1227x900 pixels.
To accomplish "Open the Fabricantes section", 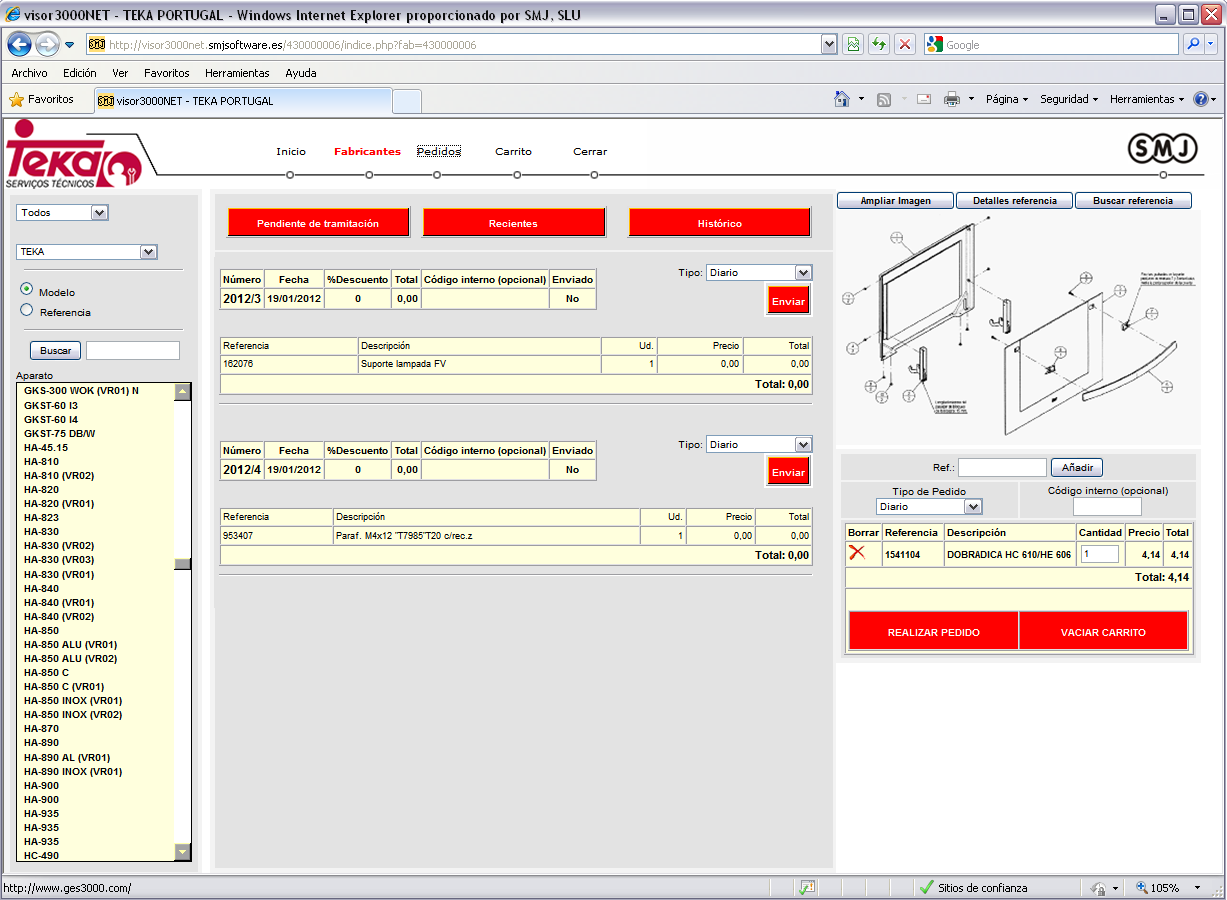I will coord(367,152).
